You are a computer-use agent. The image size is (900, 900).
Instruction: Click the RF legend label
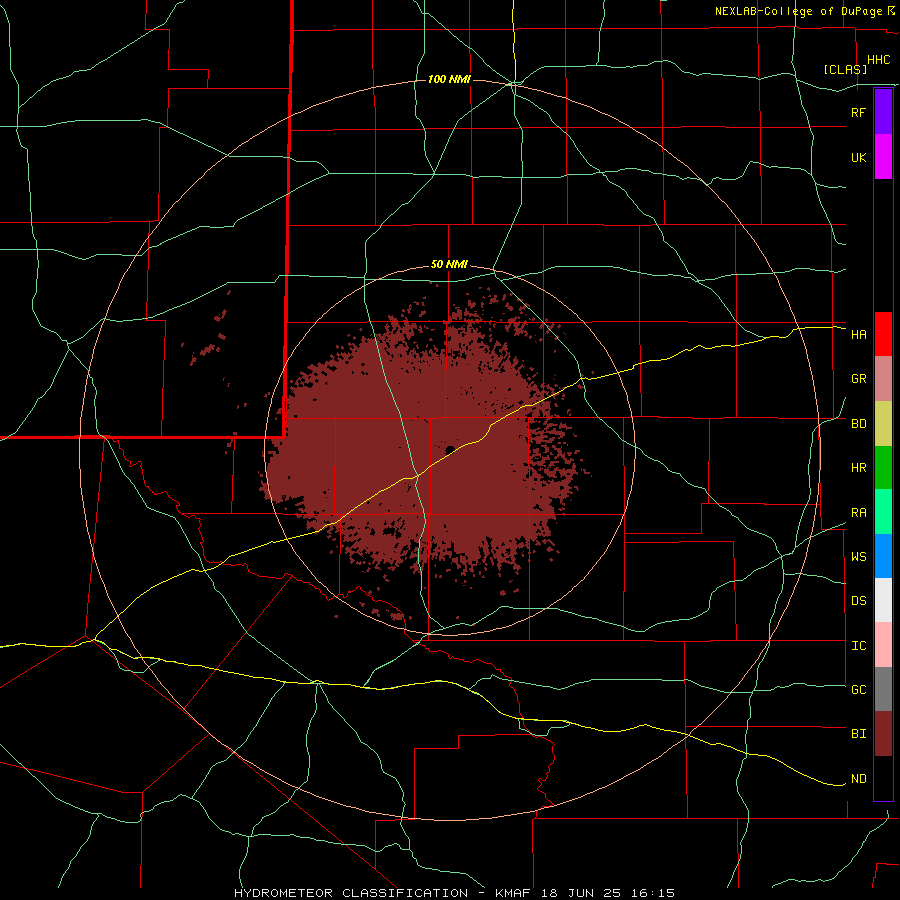(858, 112)
